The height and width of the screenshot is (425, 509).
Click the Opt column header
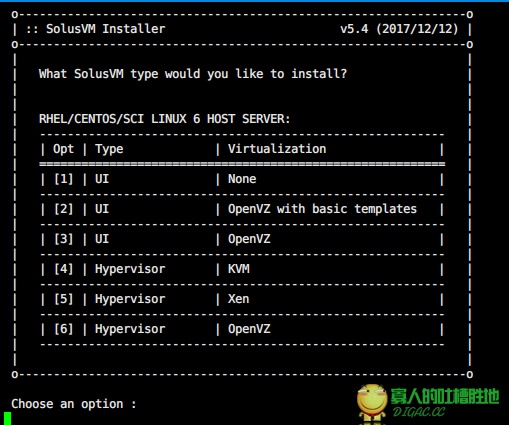(x=63, y=149)
